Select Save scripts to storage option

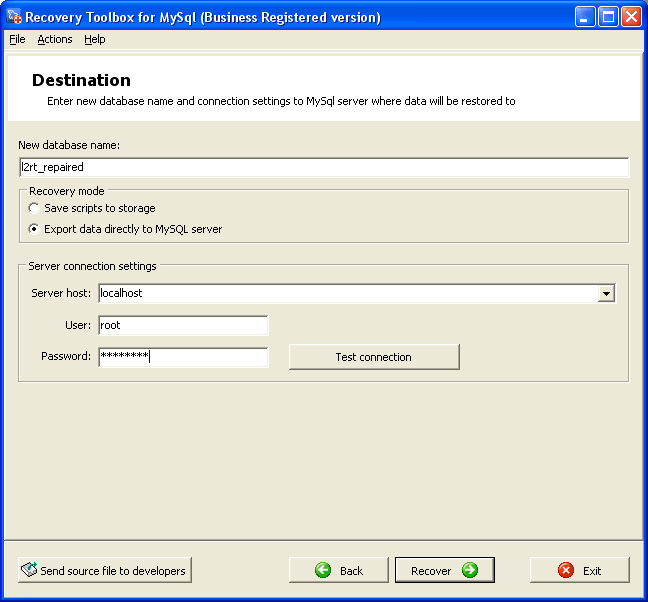[x=35, y=209]
